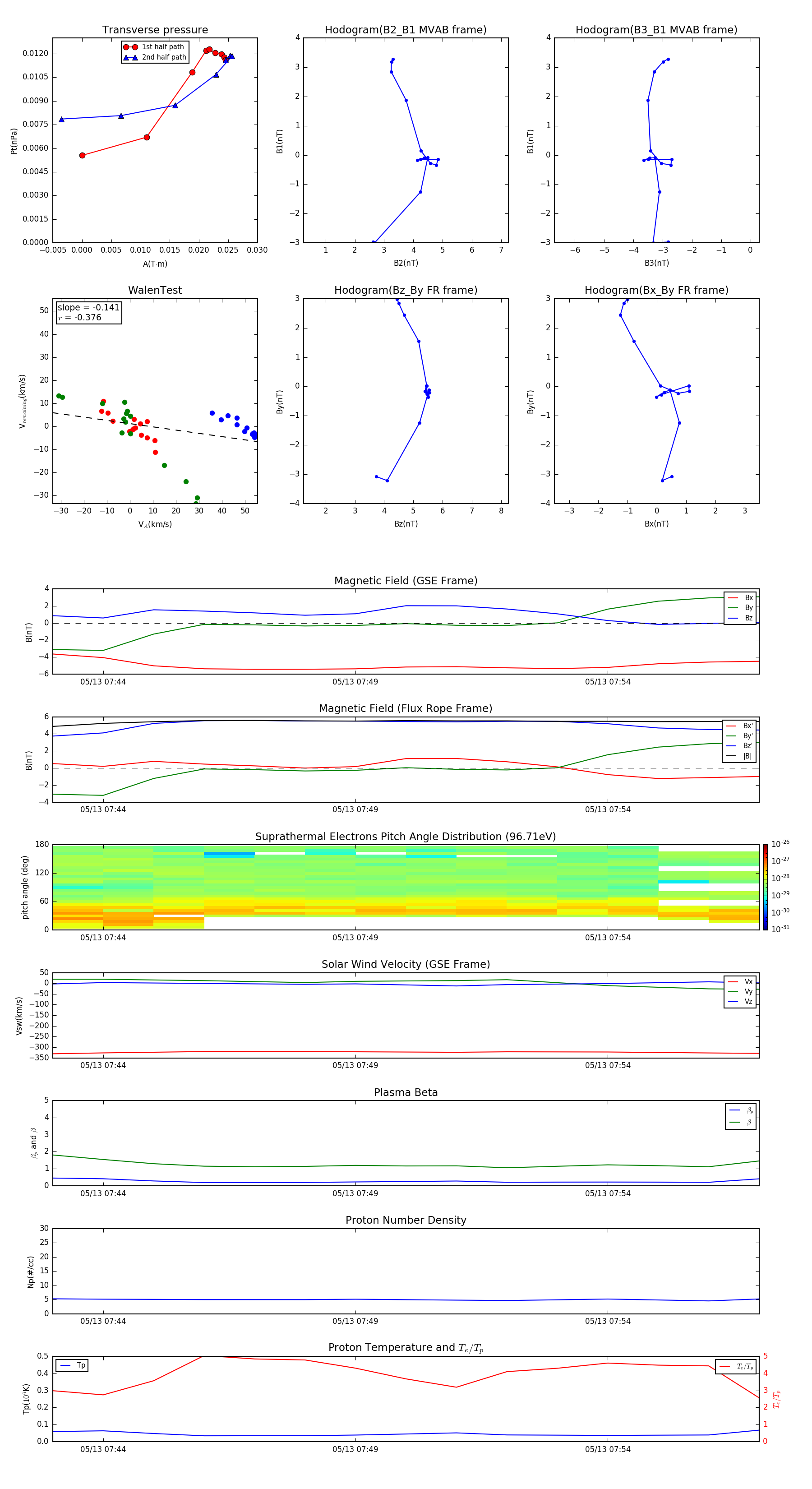The height and width of the screenshot is (1489, 812).
Task: Click 'Magnetic Field (GSE Frame)' title
Action: (x=406, y=581)
